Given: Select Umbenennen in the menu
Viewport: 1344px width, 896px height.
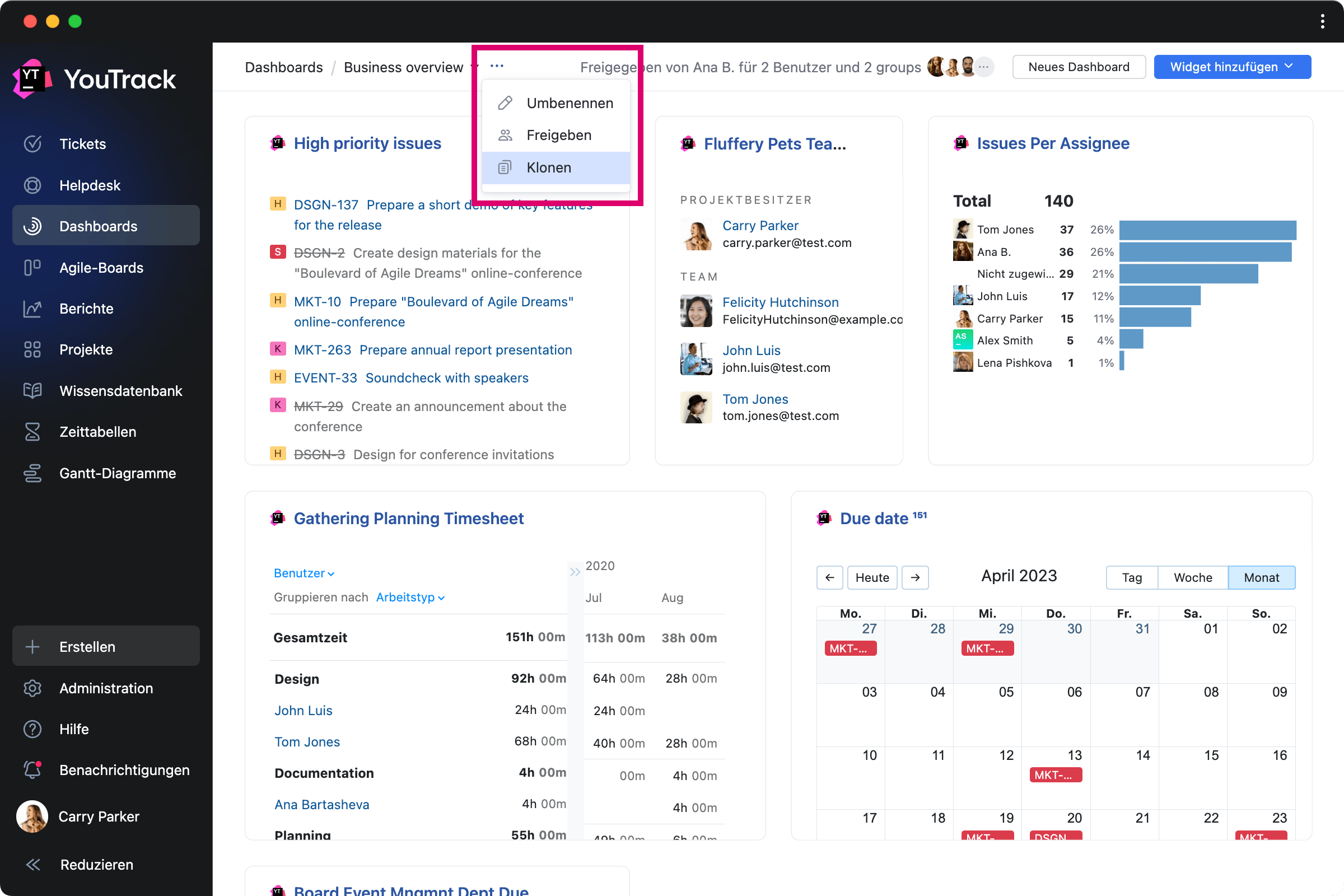Looking at the screenshot, I should pos(569,103).
